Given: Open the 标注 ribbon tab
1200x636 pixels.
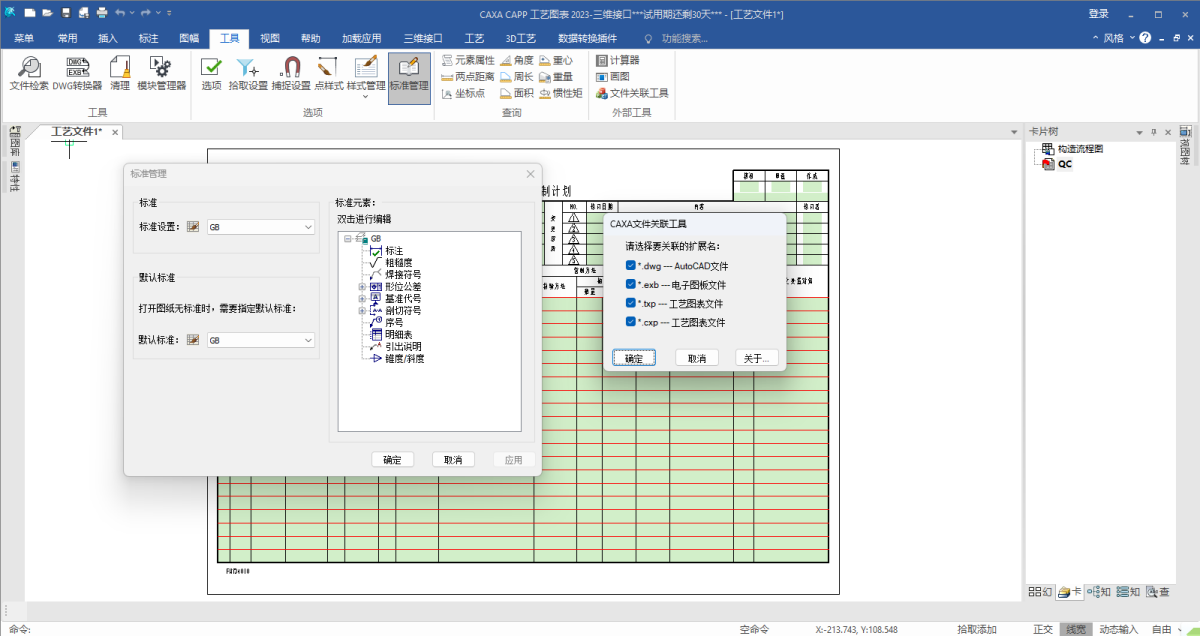Looking at the screenshot, I should 149,38.
